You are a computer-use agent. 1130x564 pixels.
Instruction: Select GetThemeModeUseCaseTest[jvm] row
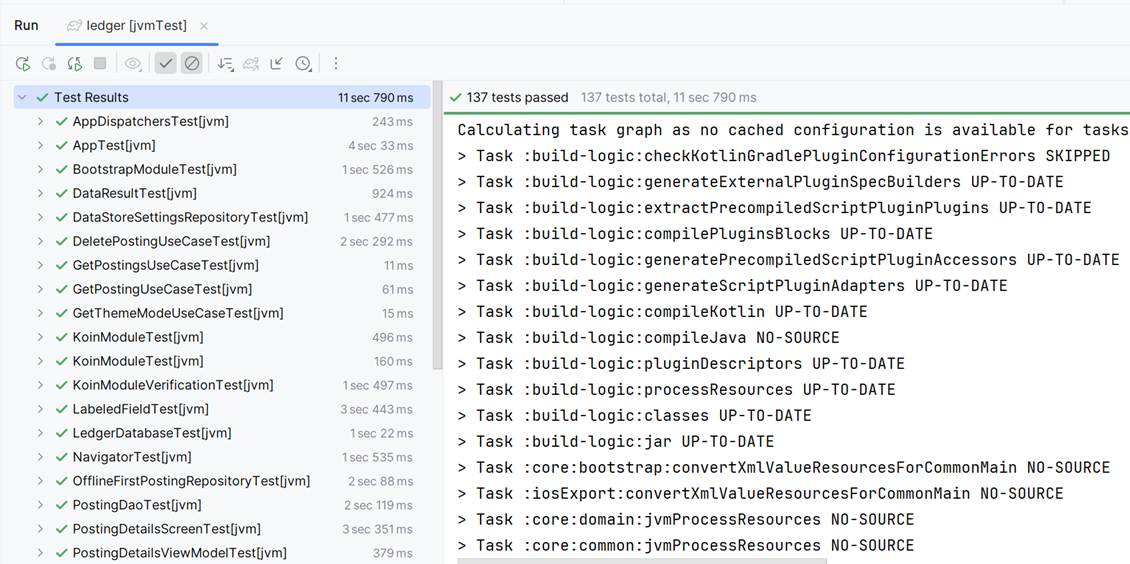[222, 313]
